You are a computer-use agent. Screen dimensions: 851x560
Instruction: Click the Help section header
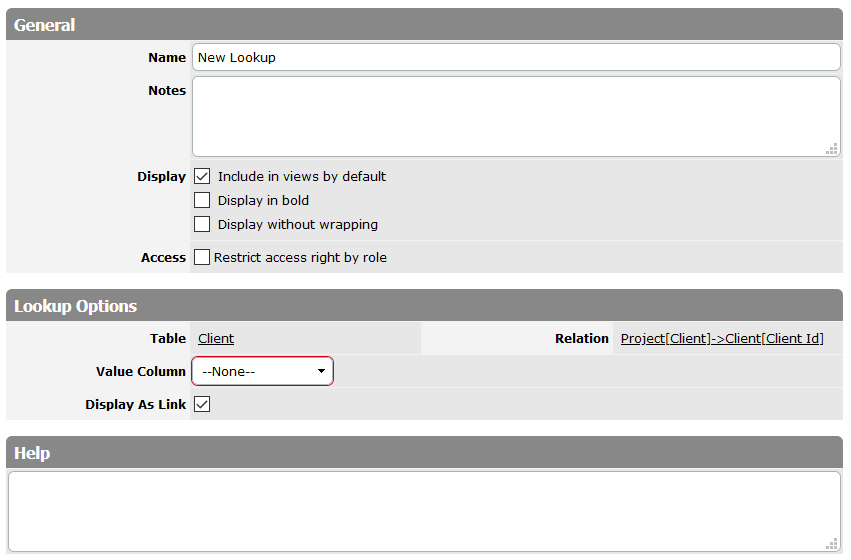pyautogui.click(x=424, y=453)
